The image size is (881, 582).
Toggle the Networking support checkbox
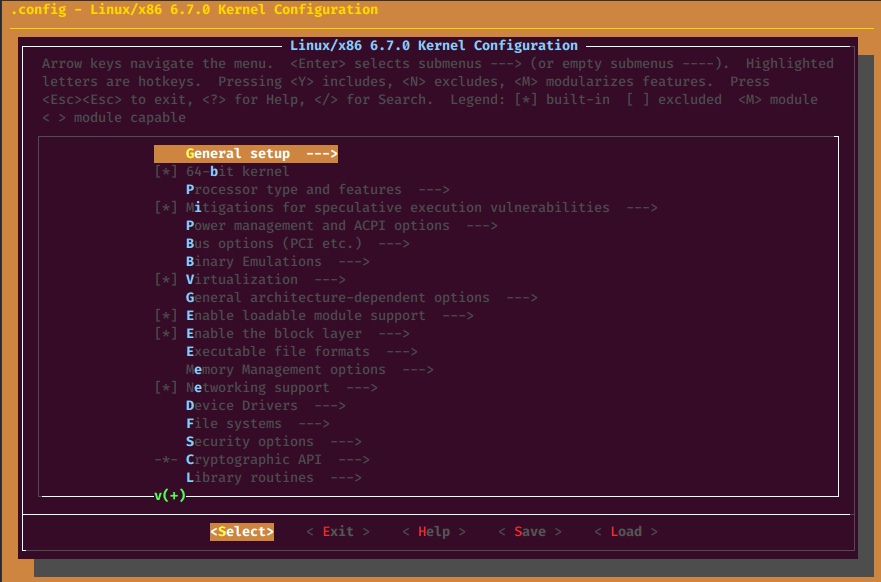pyautogui.click(x=166, y=388)
